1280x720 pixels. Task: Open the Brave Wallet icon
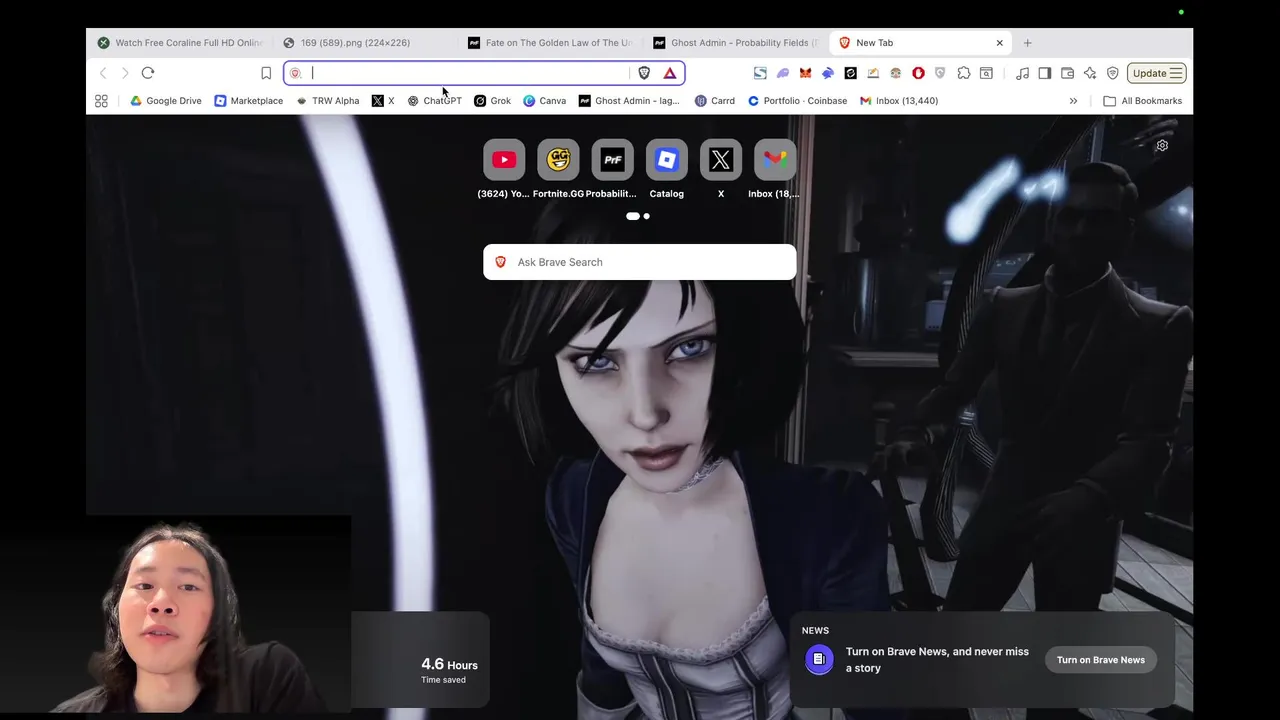1067,73
